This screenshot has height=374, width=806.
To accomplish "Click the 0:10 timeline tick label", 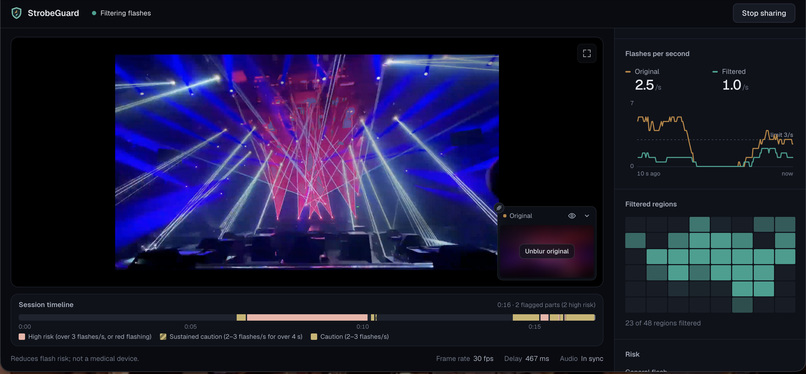I will tap(363, 326).
